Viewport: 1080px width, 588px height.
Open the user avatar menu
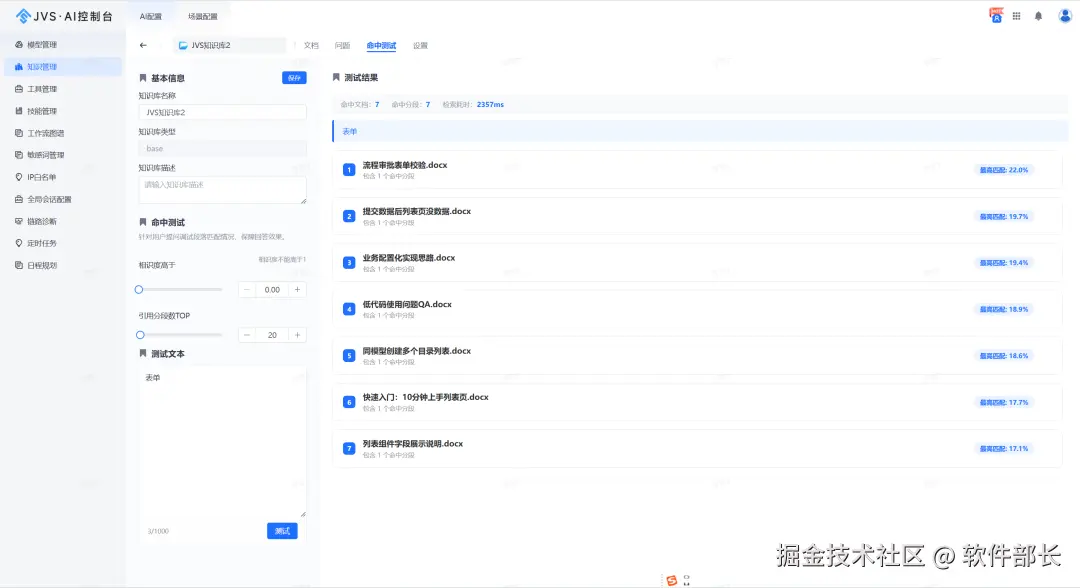click(1065, 16)
